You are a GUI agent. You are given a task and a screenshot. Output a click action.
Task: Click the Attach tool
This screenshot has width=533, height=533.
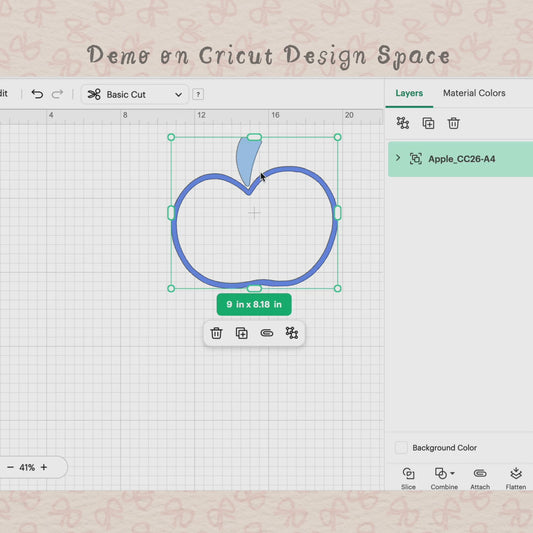[480, 478]
